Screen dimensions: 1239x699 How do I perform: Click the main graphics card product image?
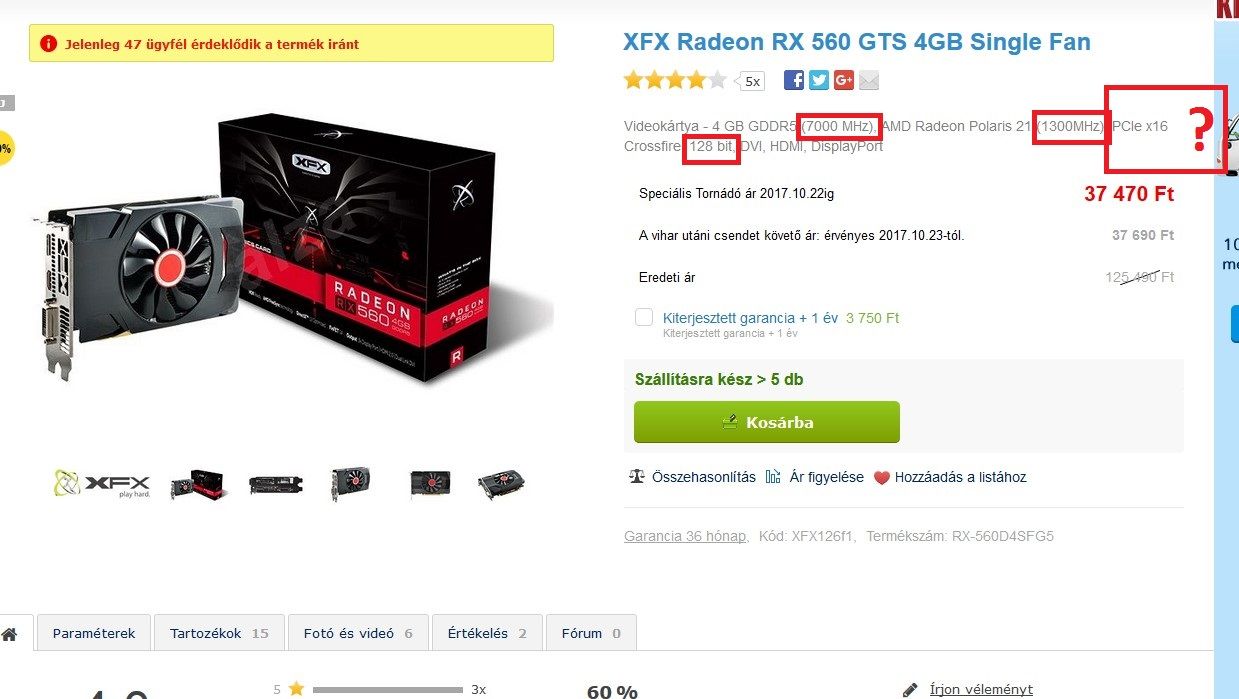point(290,250)
